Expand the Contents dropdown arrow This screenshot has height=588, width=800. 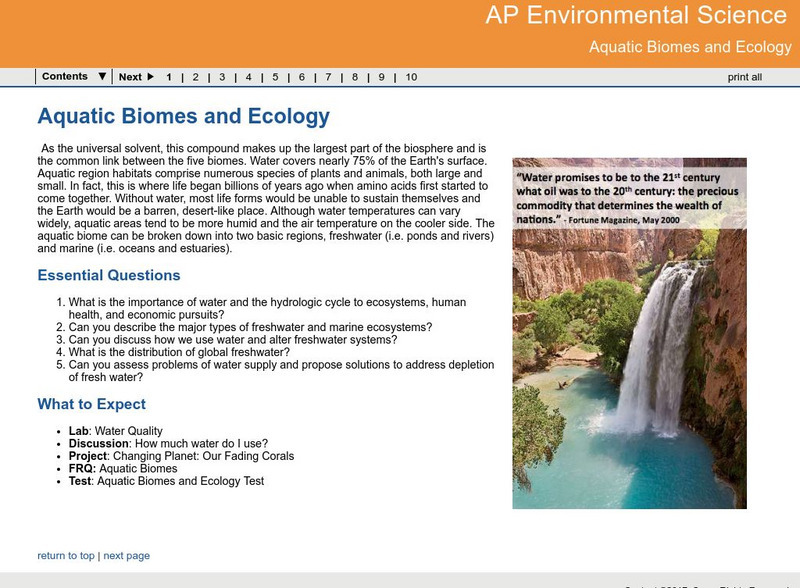coord(102,76)
